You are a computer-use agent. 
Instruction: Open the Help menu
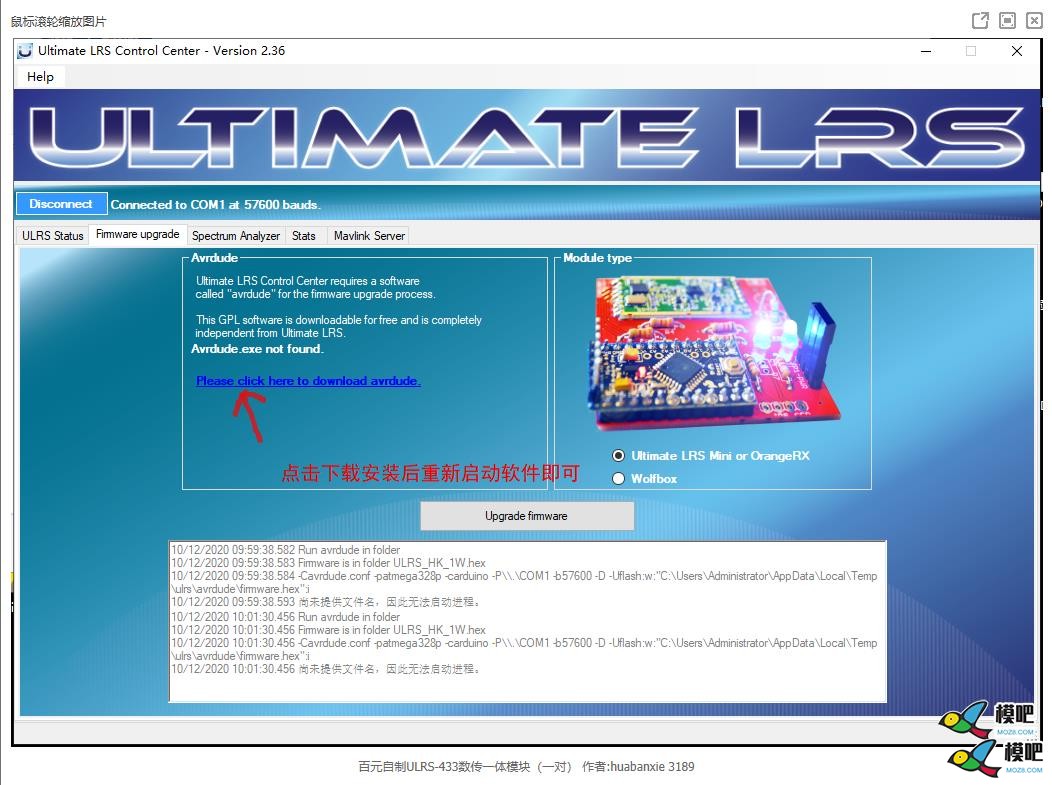click(x=40, y=76)
